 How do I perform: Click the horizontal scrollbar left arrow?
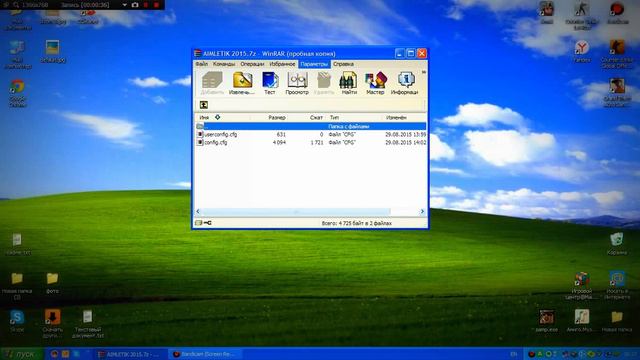(x=198, y=211)
